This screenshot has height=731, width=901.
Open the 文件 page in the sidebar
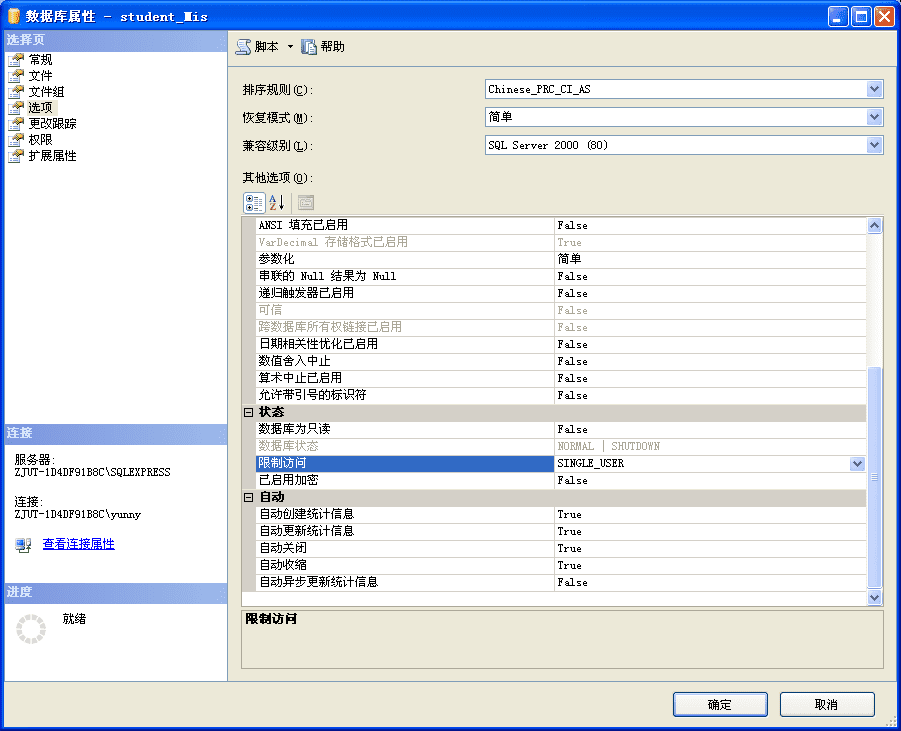point(40,75)
